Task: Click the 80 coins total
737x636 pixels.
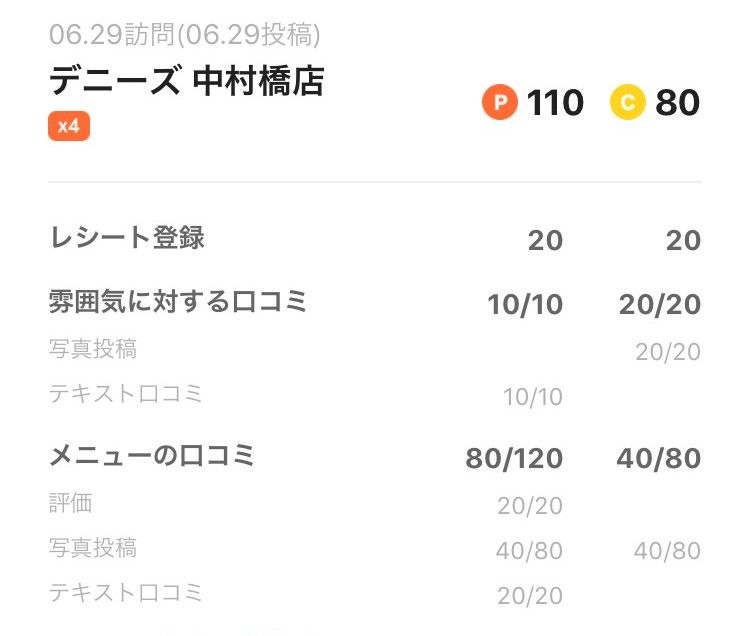Action: click(677, 103)
